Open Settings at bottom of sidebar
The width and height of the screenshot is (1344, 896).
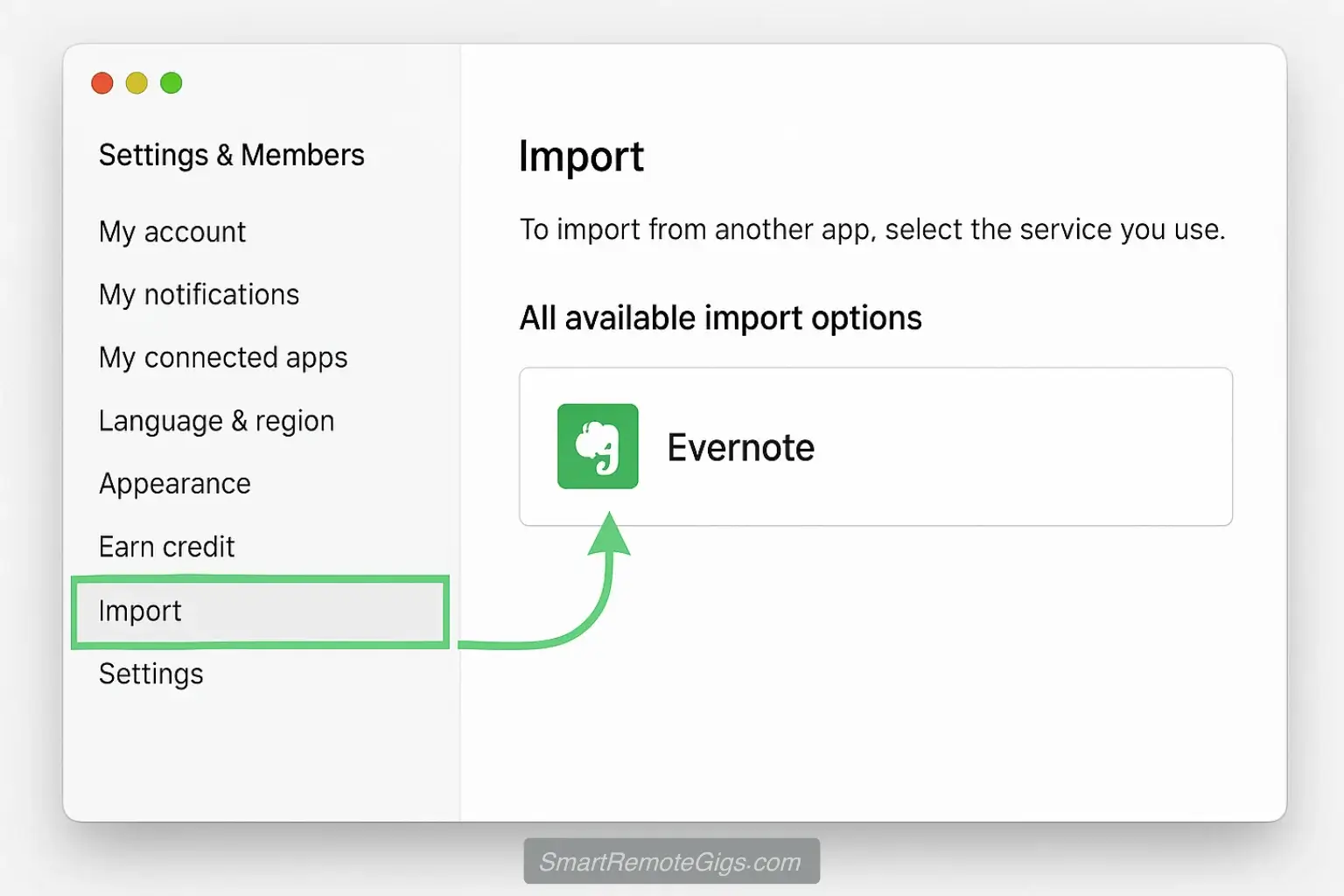point(150,674)
